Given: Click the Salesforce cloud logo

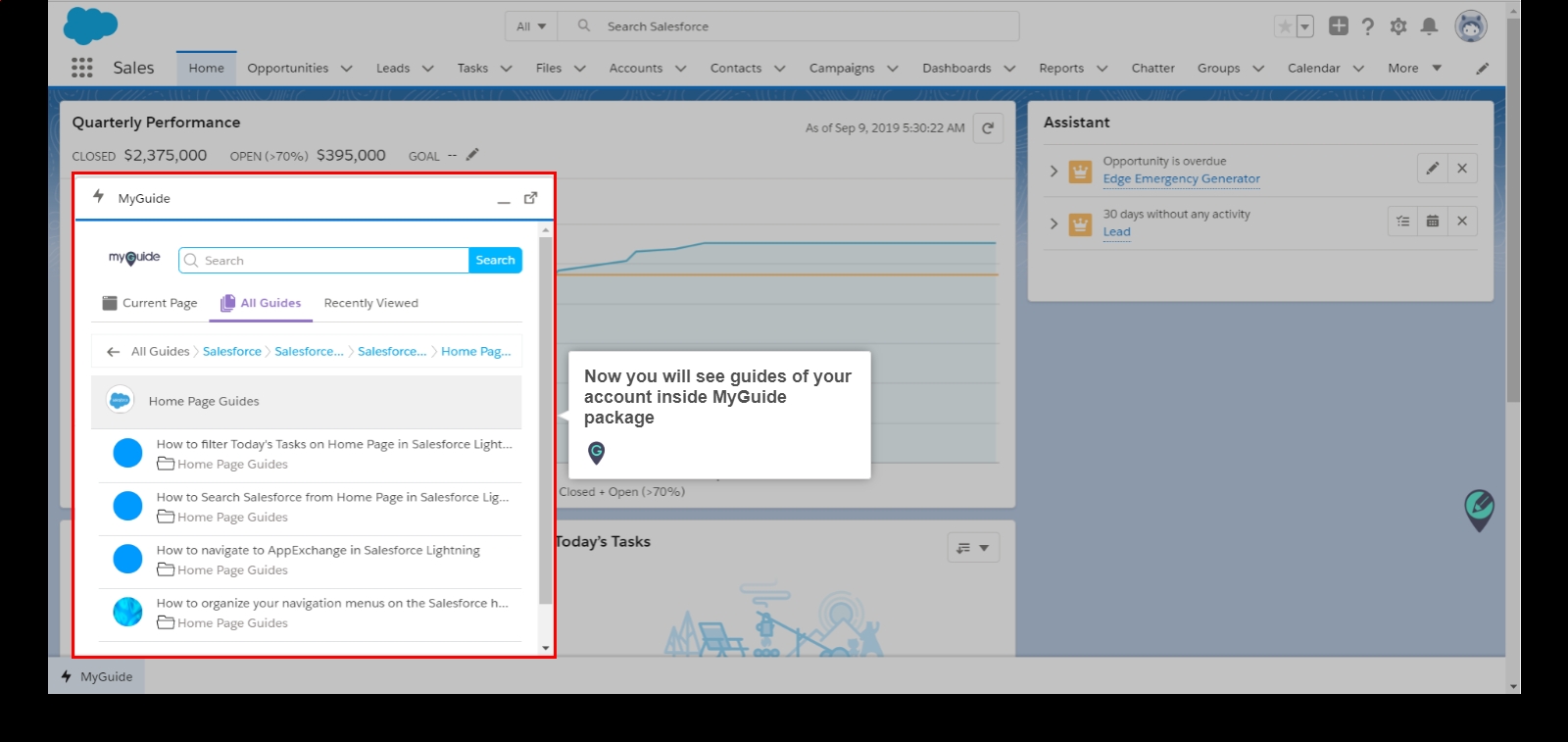Looking at the screenshot, I should (x=90, y=25).
